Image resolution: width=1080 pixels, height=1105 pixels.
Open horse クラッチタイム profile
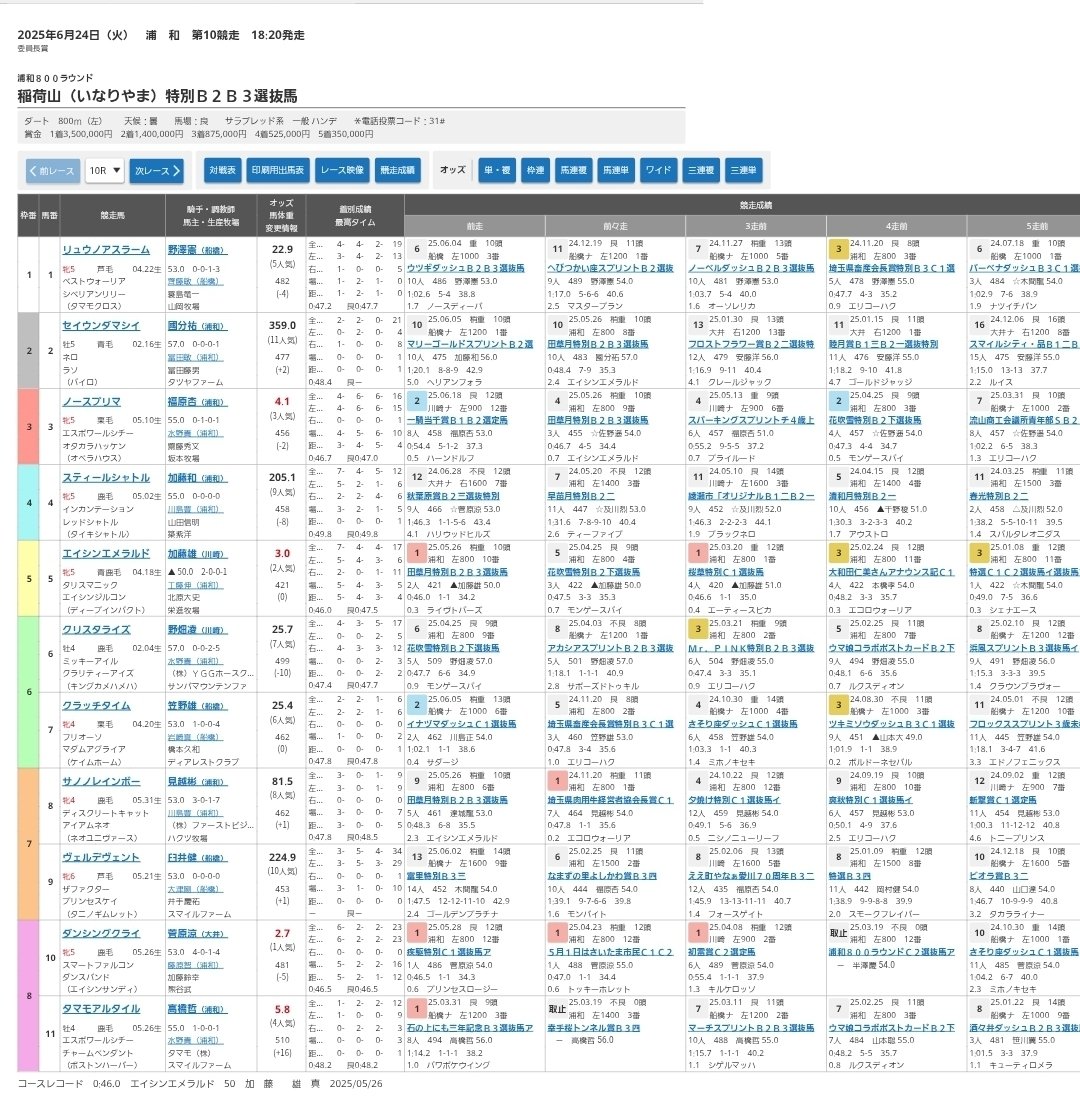[96, 705]
